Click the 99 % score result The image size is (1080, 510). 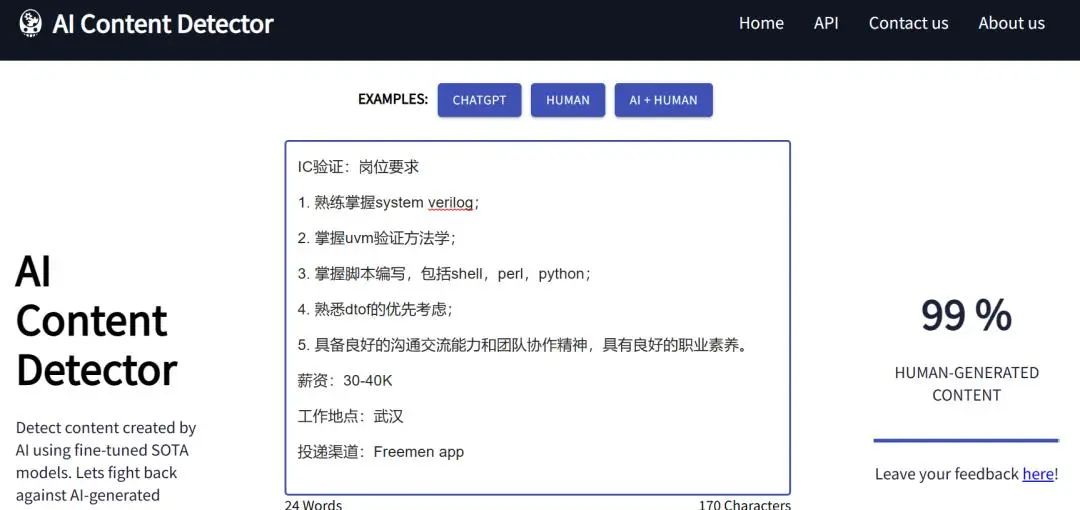click(966, 316)
